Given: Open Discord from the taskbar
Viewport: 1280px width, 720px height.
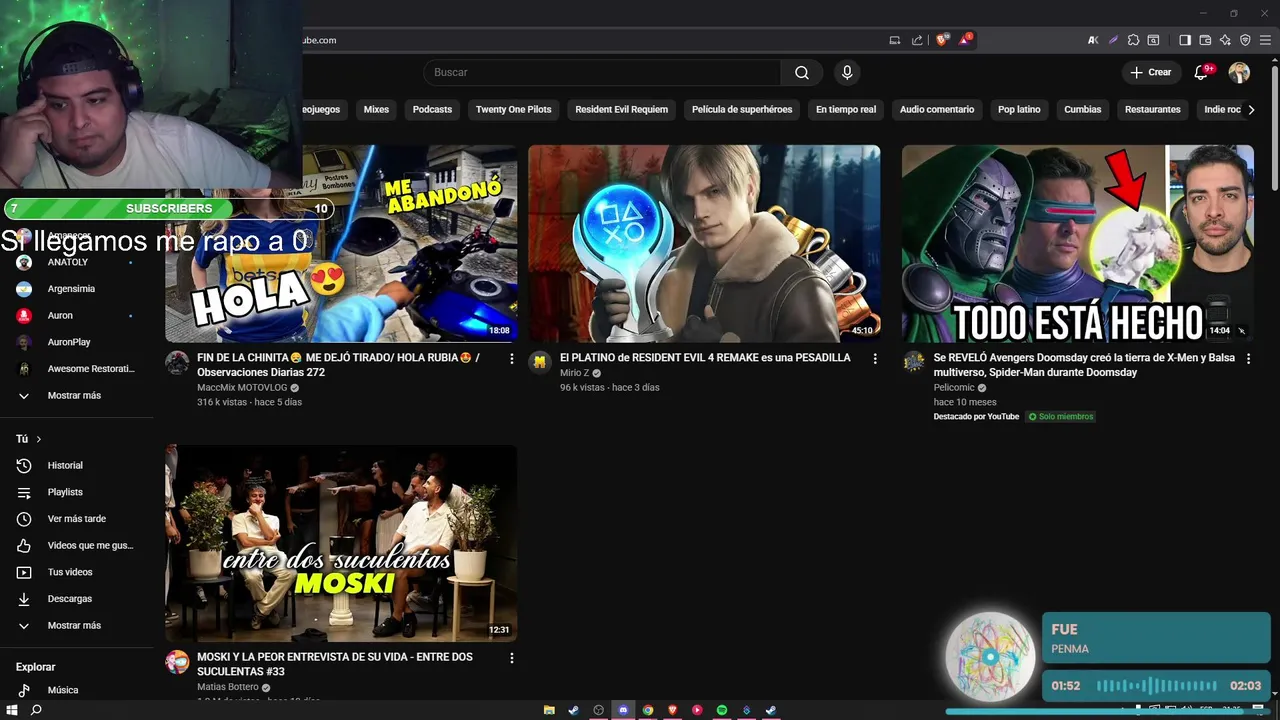Looking at the screenshot, I should pyautogui.click(x=623, y=710).
